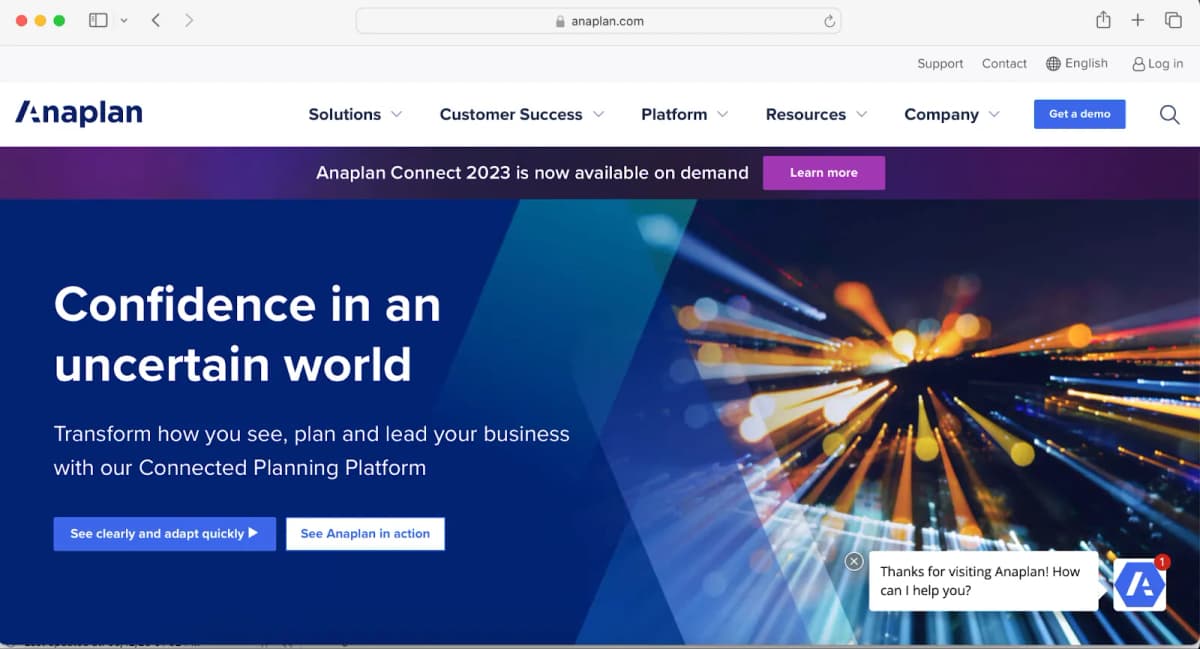Open the Contact link
Screen dimensions: 1200x649
[x=1004, y=63]
